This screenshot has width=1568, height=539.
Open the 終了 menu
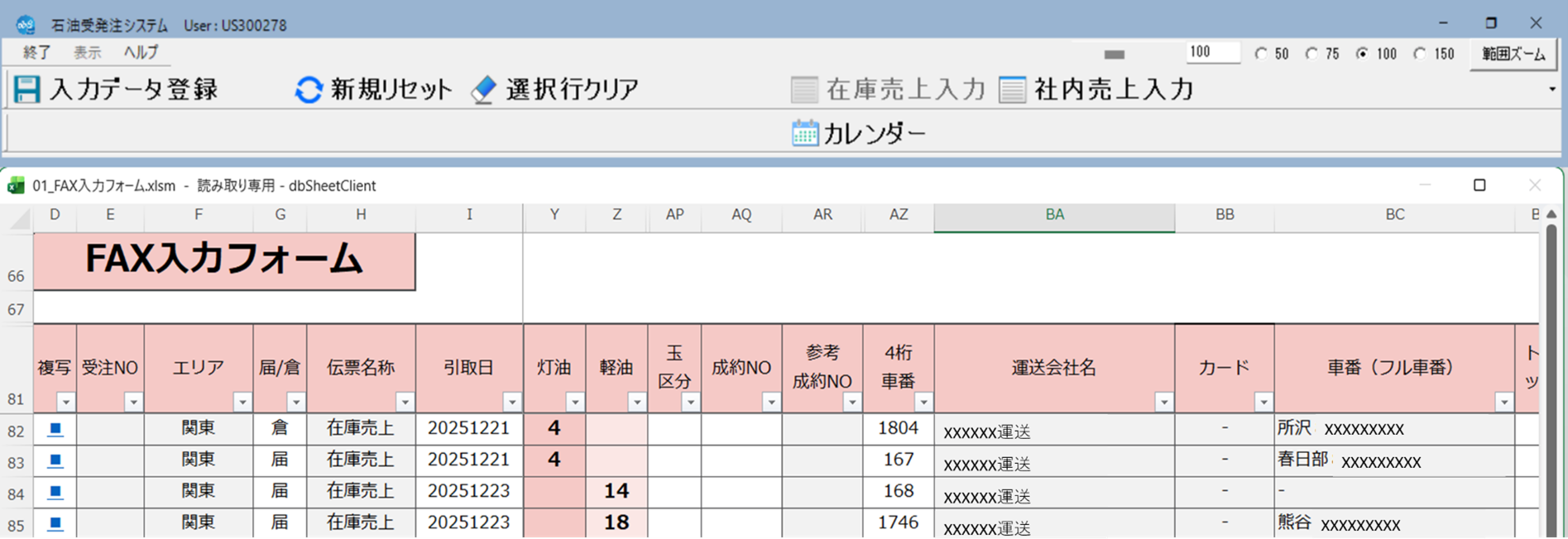36,52
